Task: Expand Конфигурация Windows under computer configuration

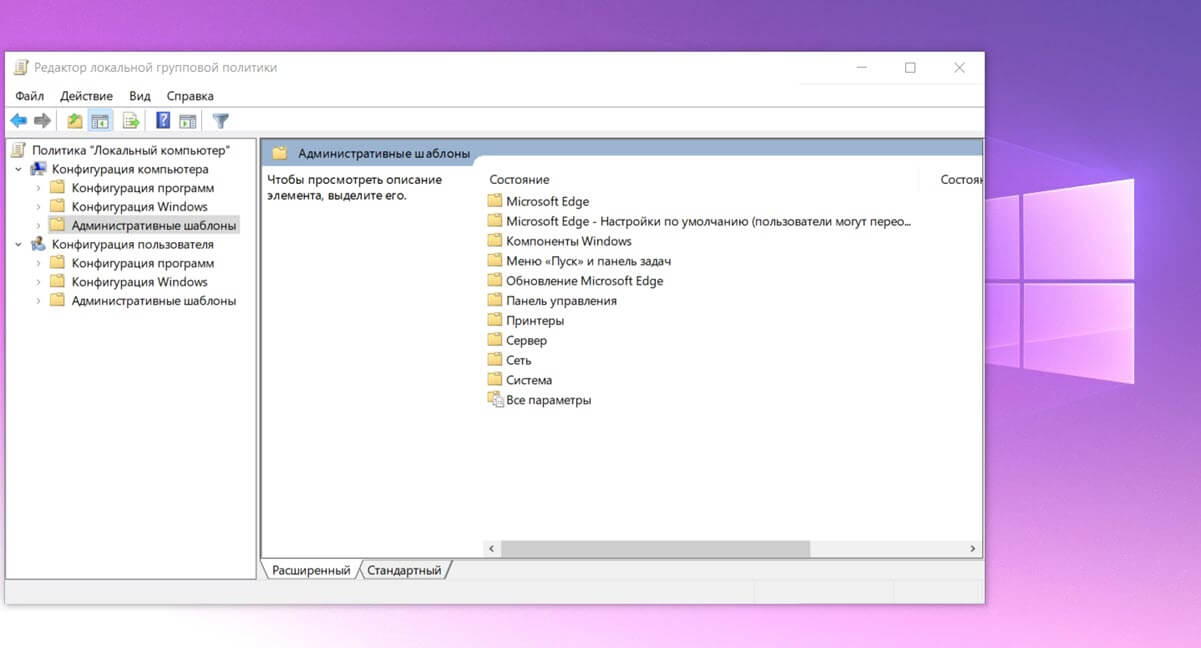Action: pyautogui.click(x=38, y=207)
